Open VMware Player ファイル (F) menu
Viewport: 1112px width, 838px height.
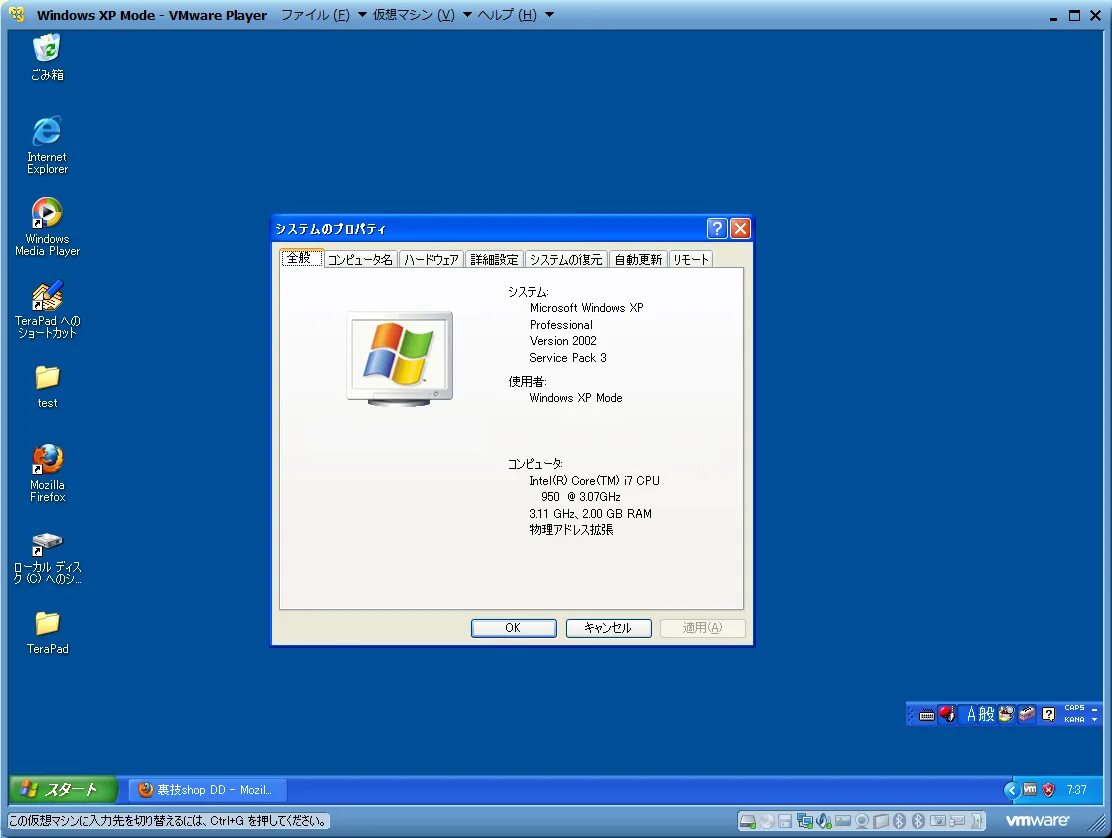pos(315,15)
